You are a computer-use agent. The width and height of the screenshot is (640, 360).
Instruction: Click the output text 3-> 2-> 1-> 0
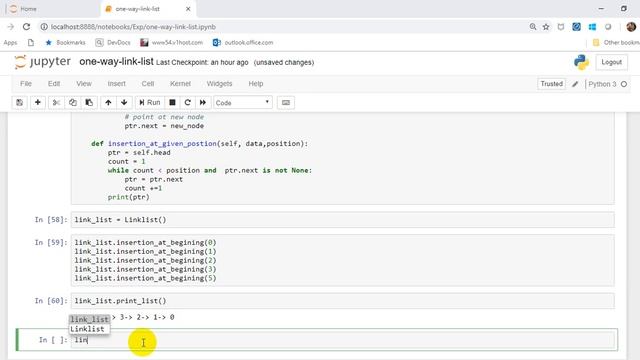coord(147,317)
